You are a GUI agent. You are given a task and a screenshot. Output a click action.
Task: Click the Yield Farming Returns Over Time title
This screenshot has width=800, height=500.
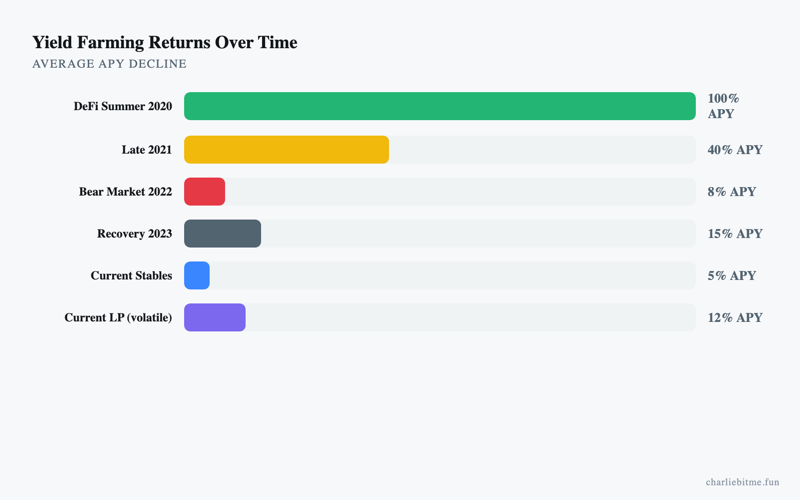pos(165,42)
